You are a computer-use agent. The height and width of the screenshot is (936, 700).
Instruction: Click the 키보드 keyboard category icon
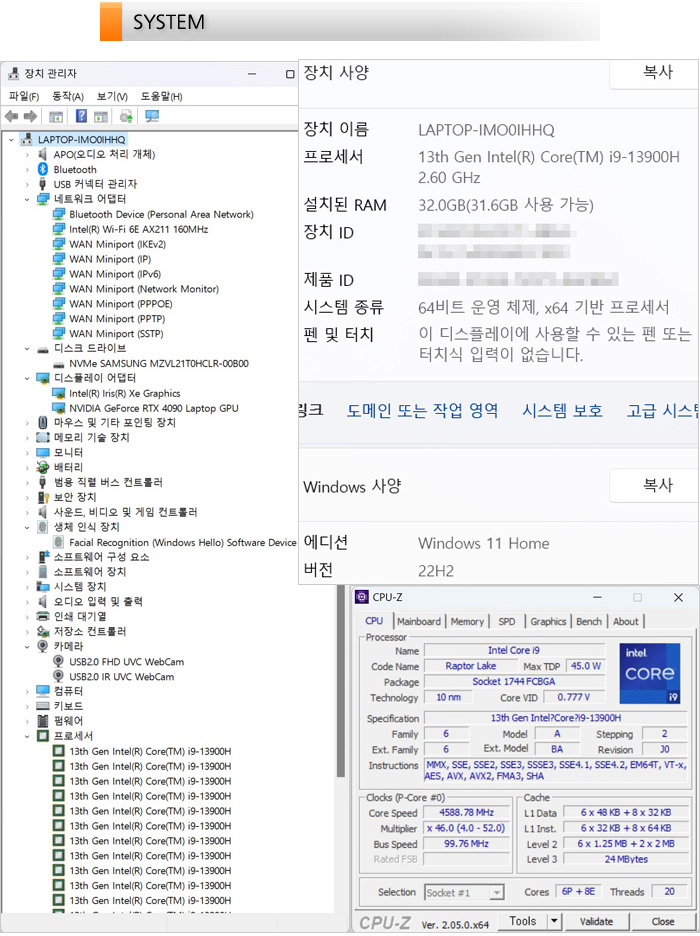pos(42,706)
